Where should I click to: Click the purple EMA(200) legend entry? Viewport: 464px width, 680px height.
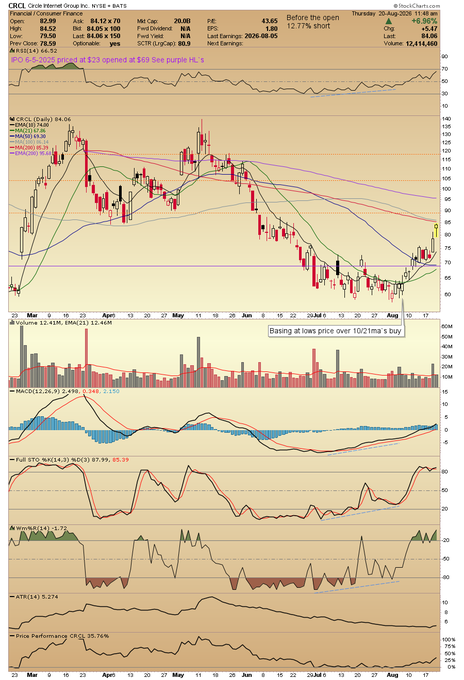click(30, 153)
